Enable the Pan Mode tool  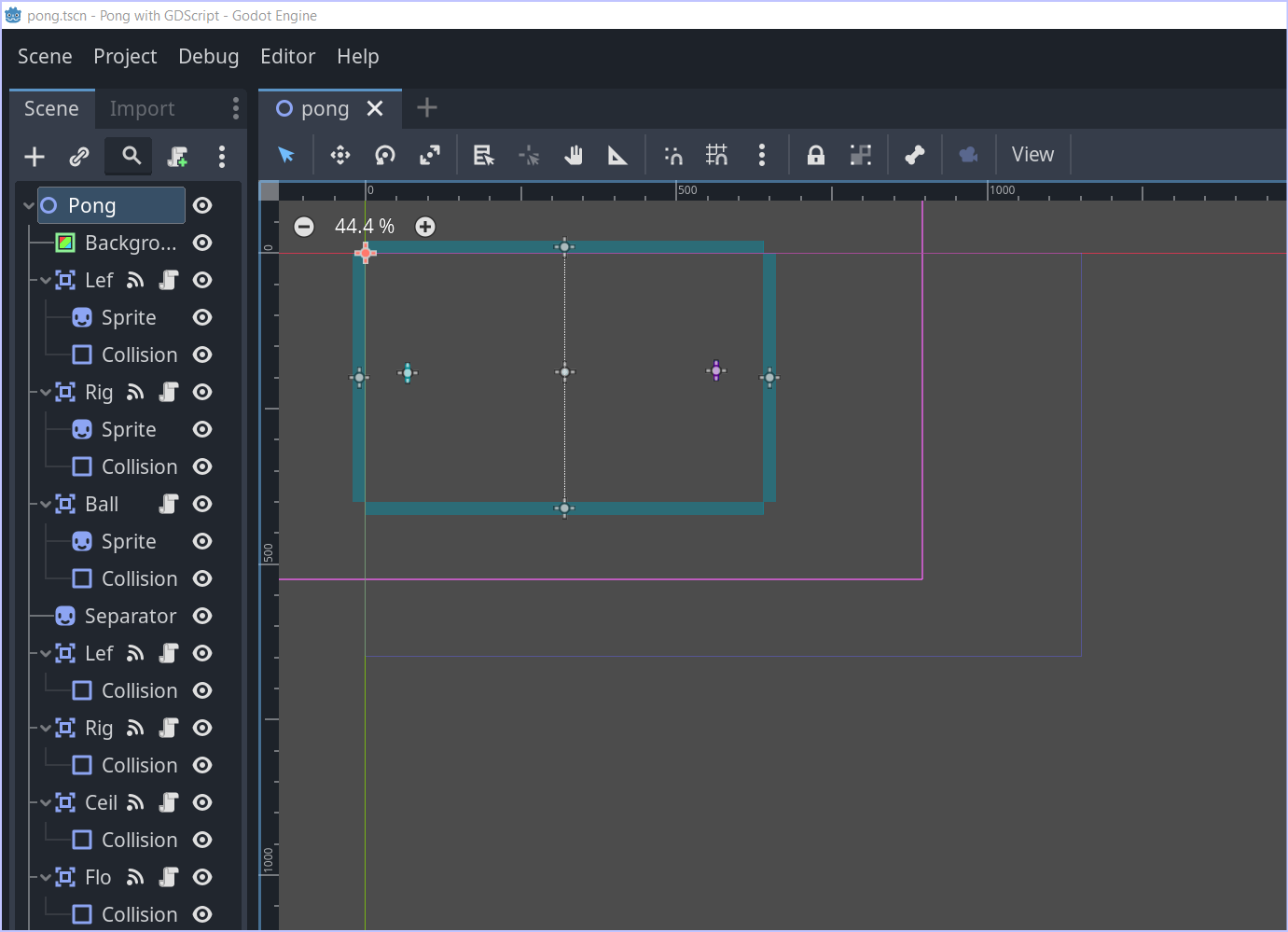coord(573,155)
